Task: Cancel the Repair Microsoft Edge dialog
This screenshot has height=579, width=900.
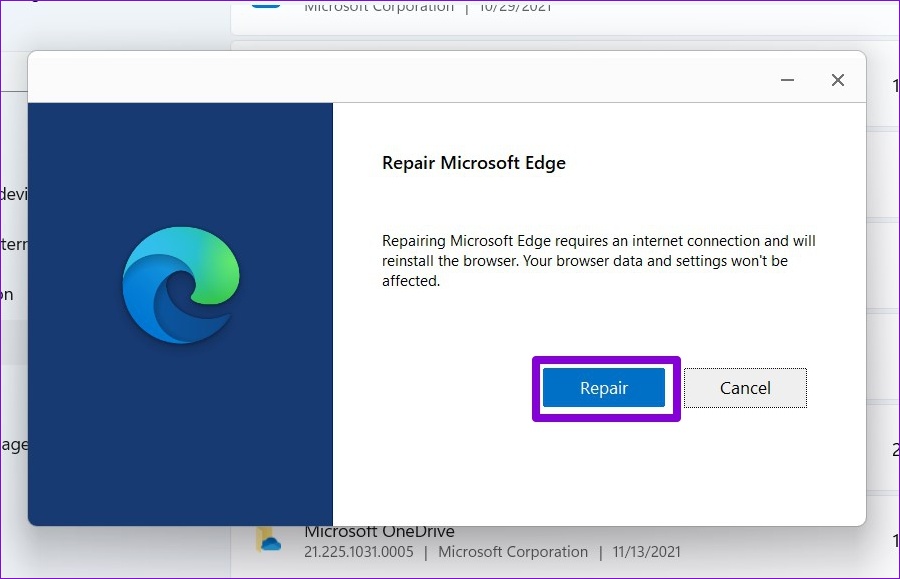Action: point(745,388)
